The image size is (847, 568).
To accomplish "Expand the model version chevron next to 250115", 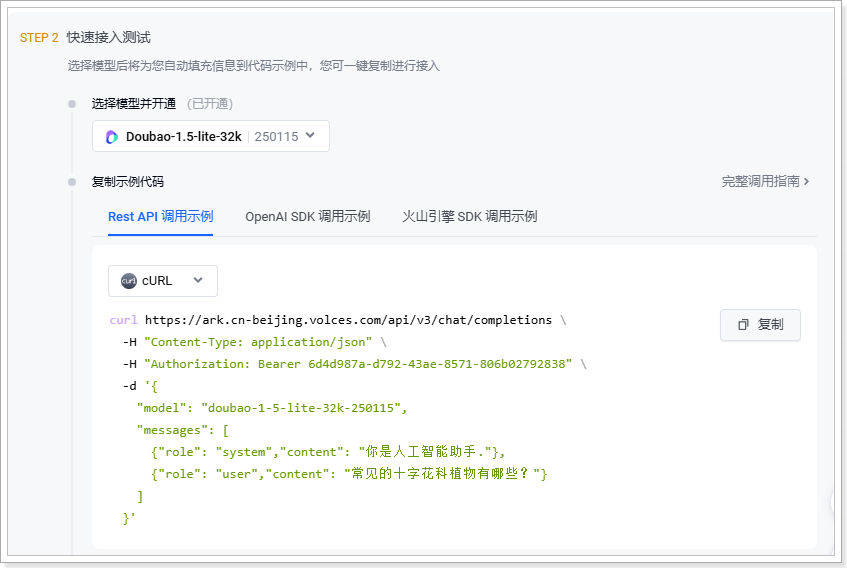I will point(310,136).
